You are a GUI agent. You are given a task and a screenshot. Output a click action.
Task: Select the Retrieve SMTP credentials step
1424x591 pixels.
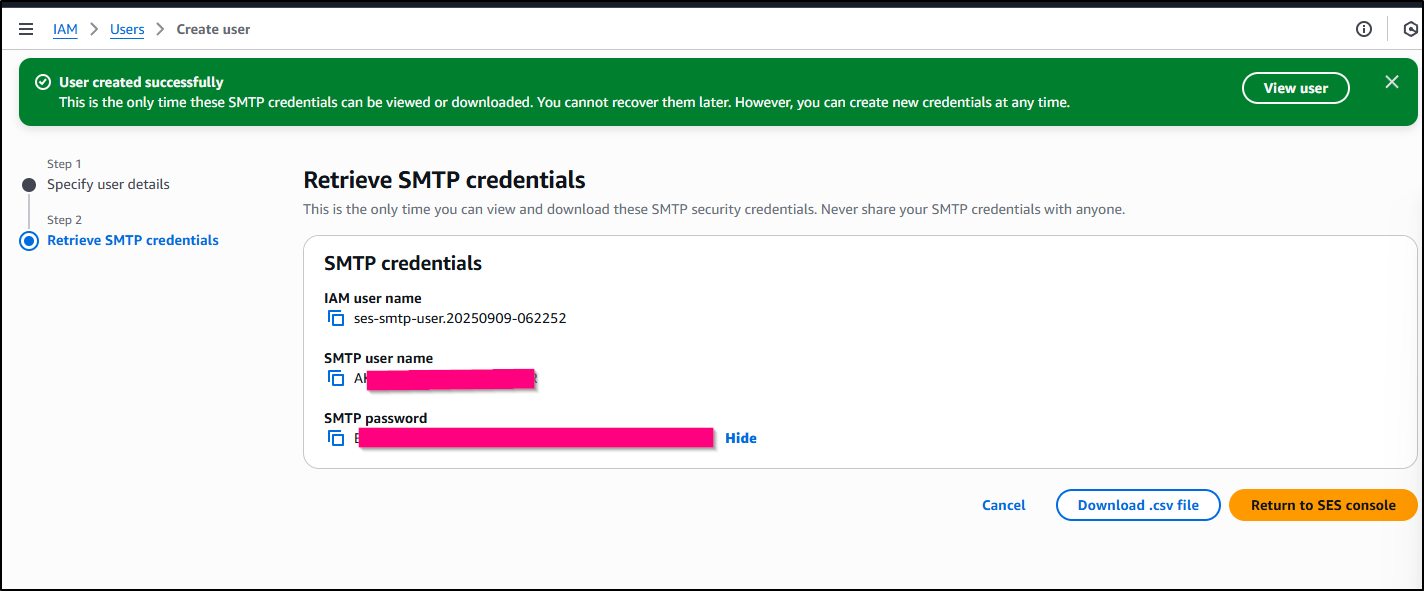(133, 240)
